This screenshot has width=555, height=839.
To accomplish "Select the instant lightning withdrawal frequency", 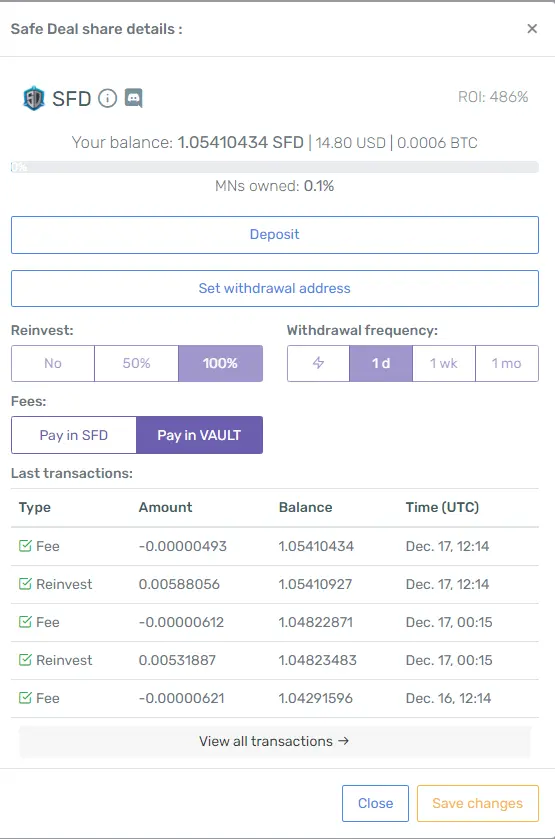I will 318,363.
